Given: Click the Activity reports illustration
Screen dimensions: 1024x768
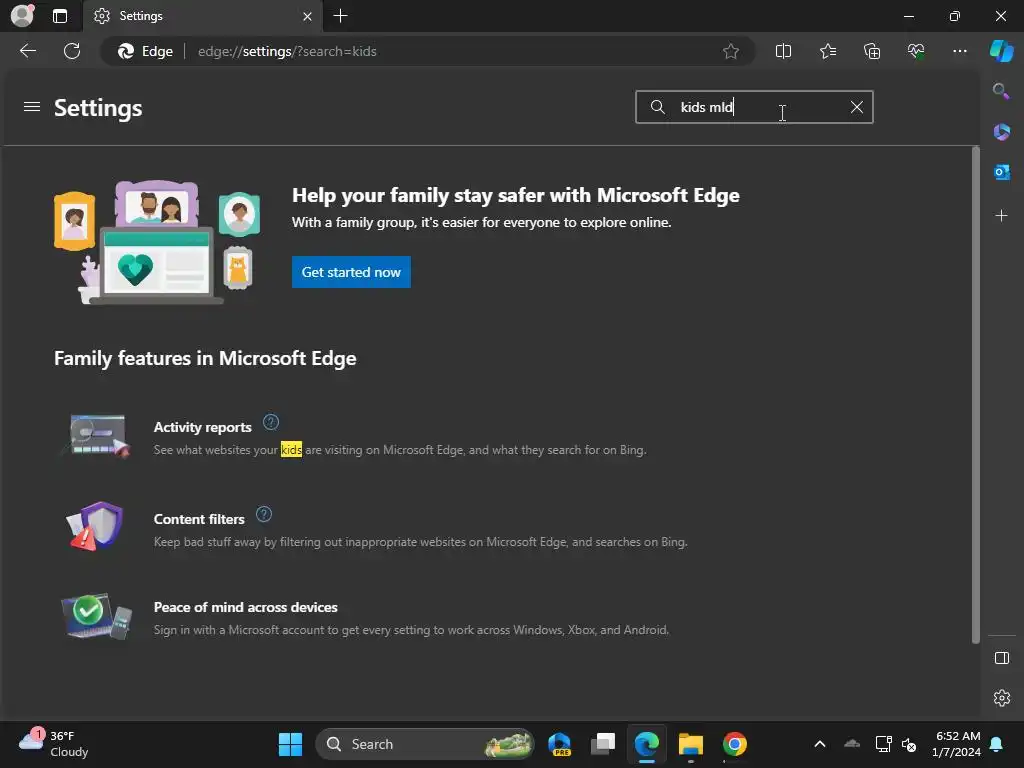Looking at the screenshot, I should tap(97, 436).
